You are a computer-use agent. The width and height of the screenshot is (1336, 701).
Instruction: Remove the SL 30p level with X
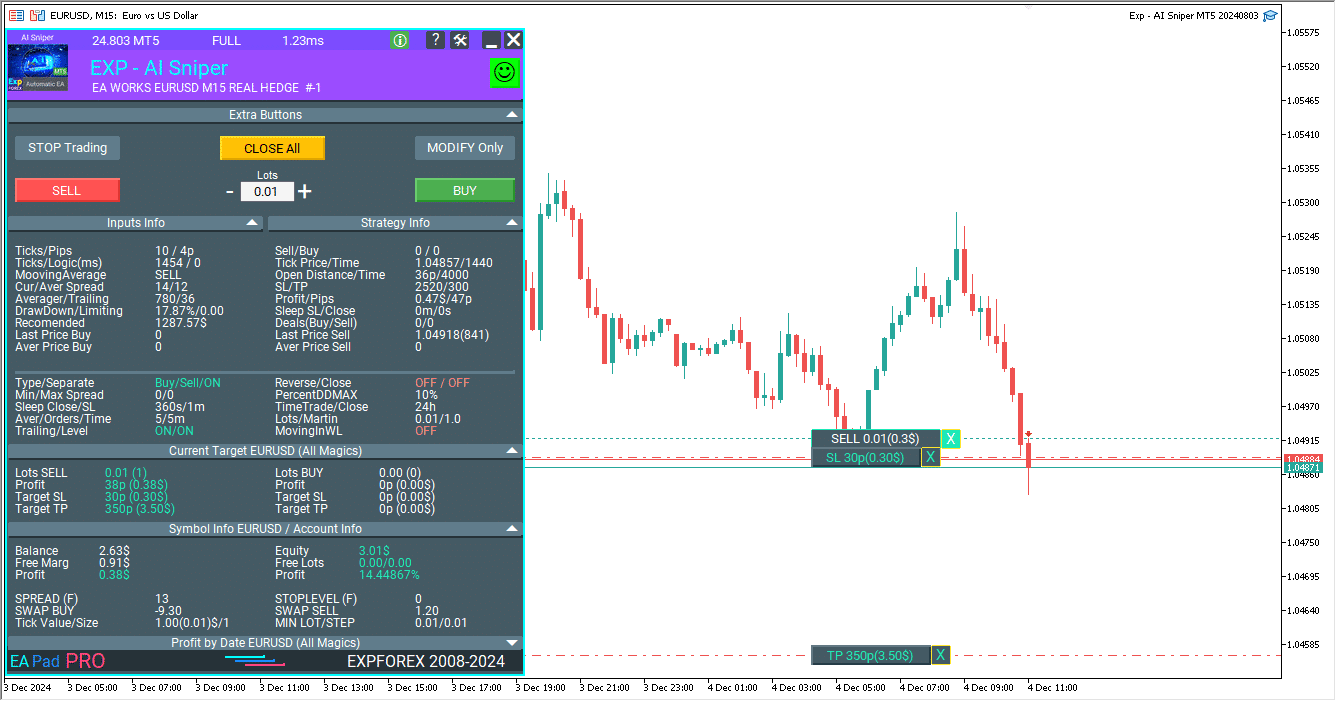[931, 457]
